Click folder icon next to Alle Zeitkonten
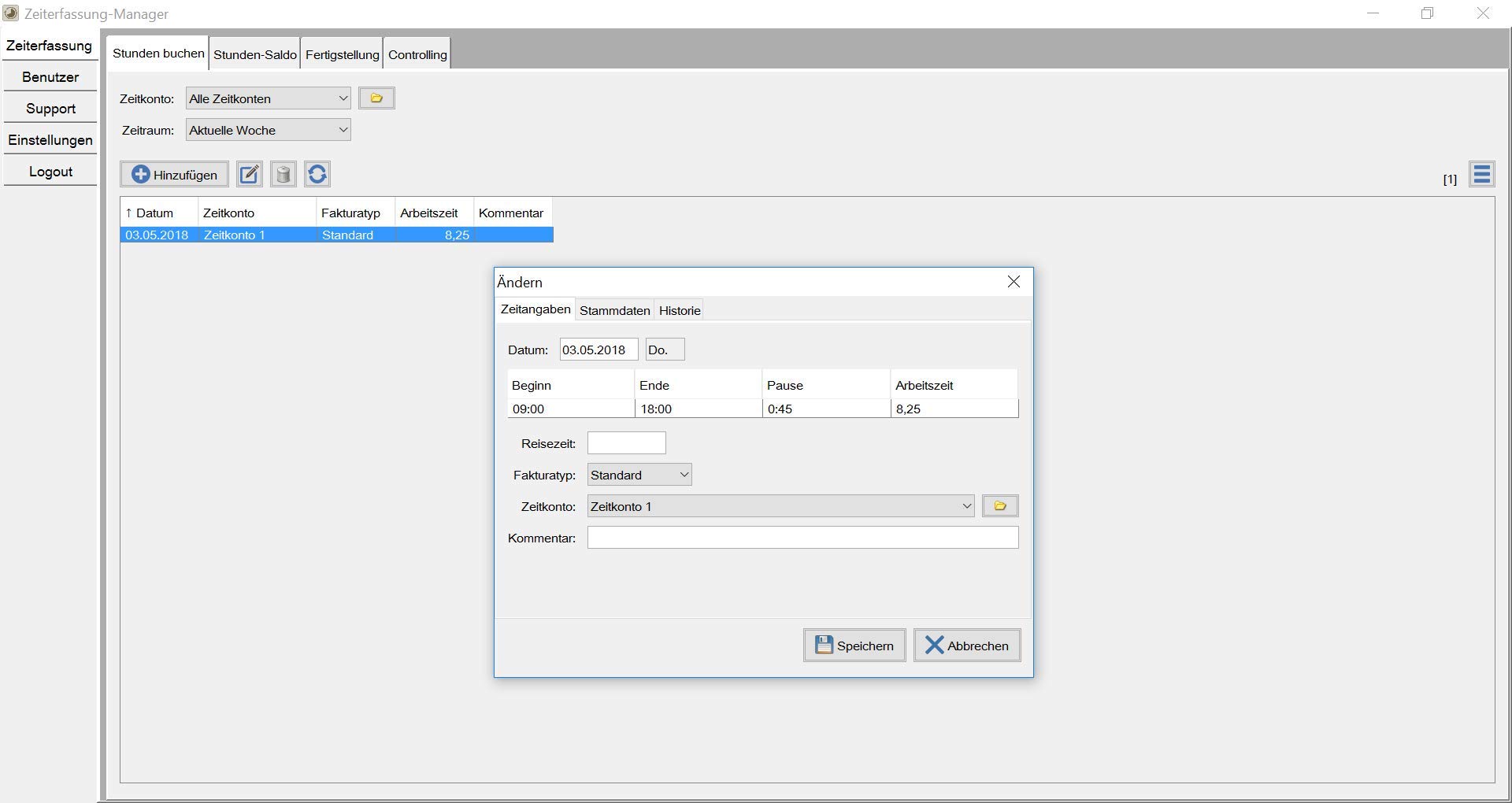1512x803 pixels. (376, 98)
